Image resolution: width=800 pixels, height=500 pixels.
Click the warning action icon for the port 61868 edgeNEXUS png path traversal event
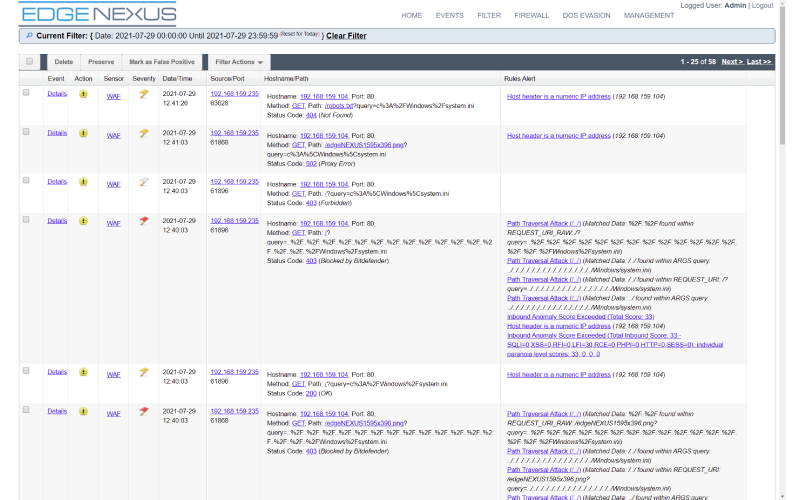coord(83,411)
